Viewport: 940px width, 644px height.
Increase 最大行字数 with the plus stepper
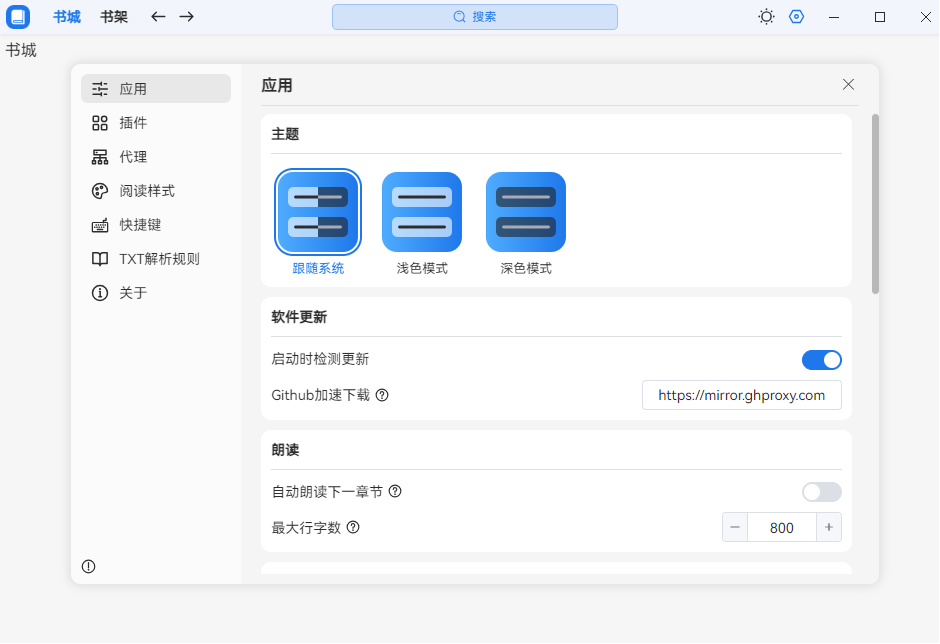coord(829,527)
